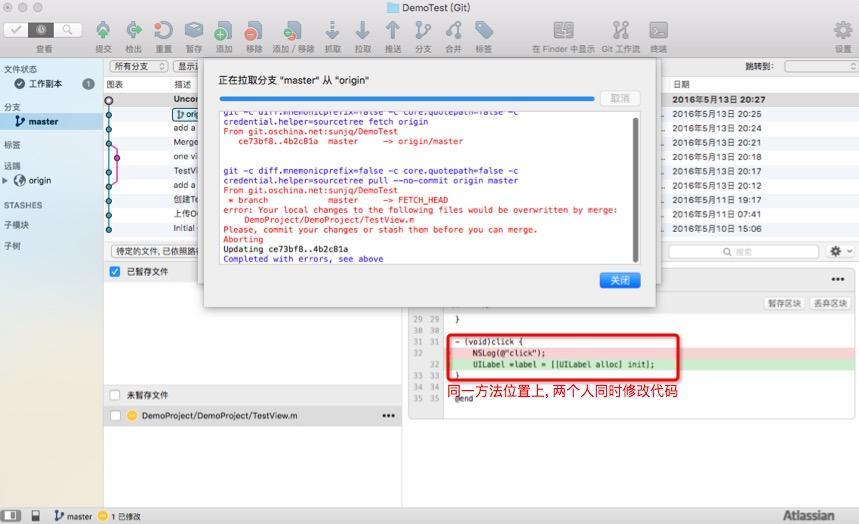The width and height of the screenshot is (859, 524).
Task: Click the Subtrees (子树) sidebar section
Action: pyautogui.click(x=13, y=246)
